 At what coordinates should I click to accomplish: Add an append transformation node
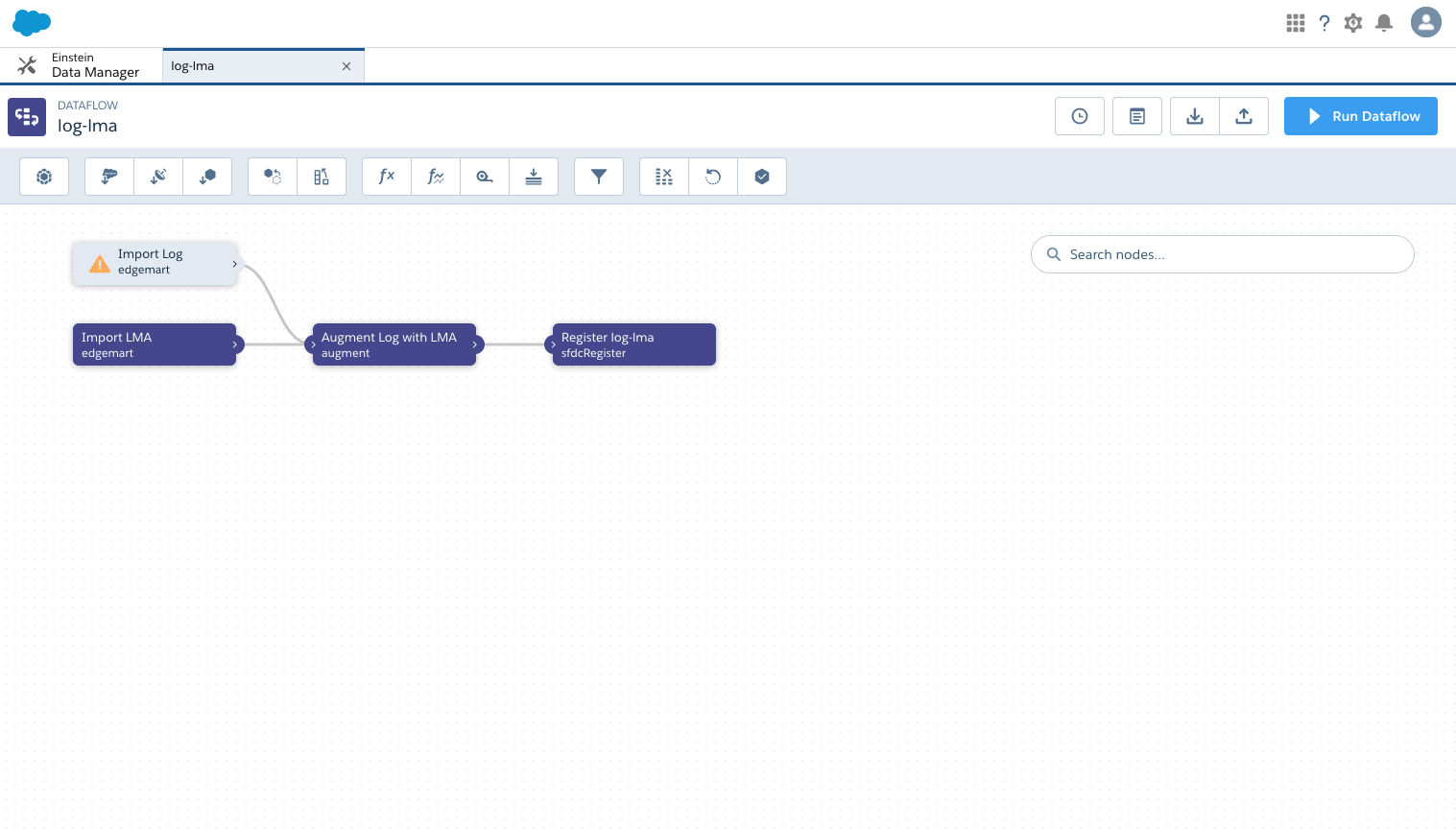pyautogui.click(x=273, y=177)
